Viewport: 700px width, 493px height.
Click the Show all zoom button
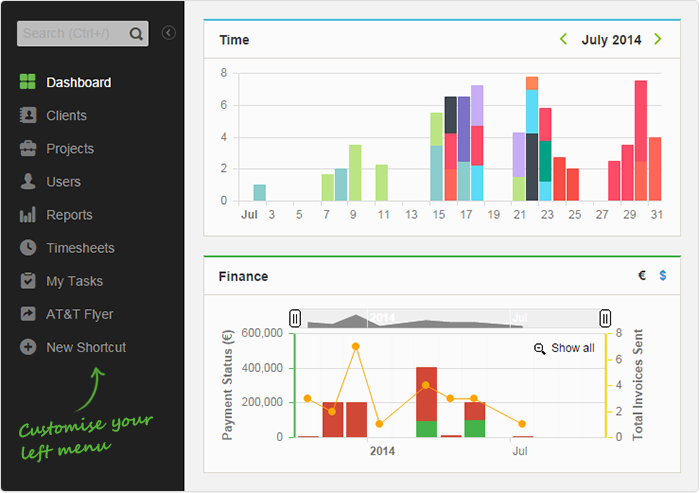pyautogui.click(x=564, y=348)
